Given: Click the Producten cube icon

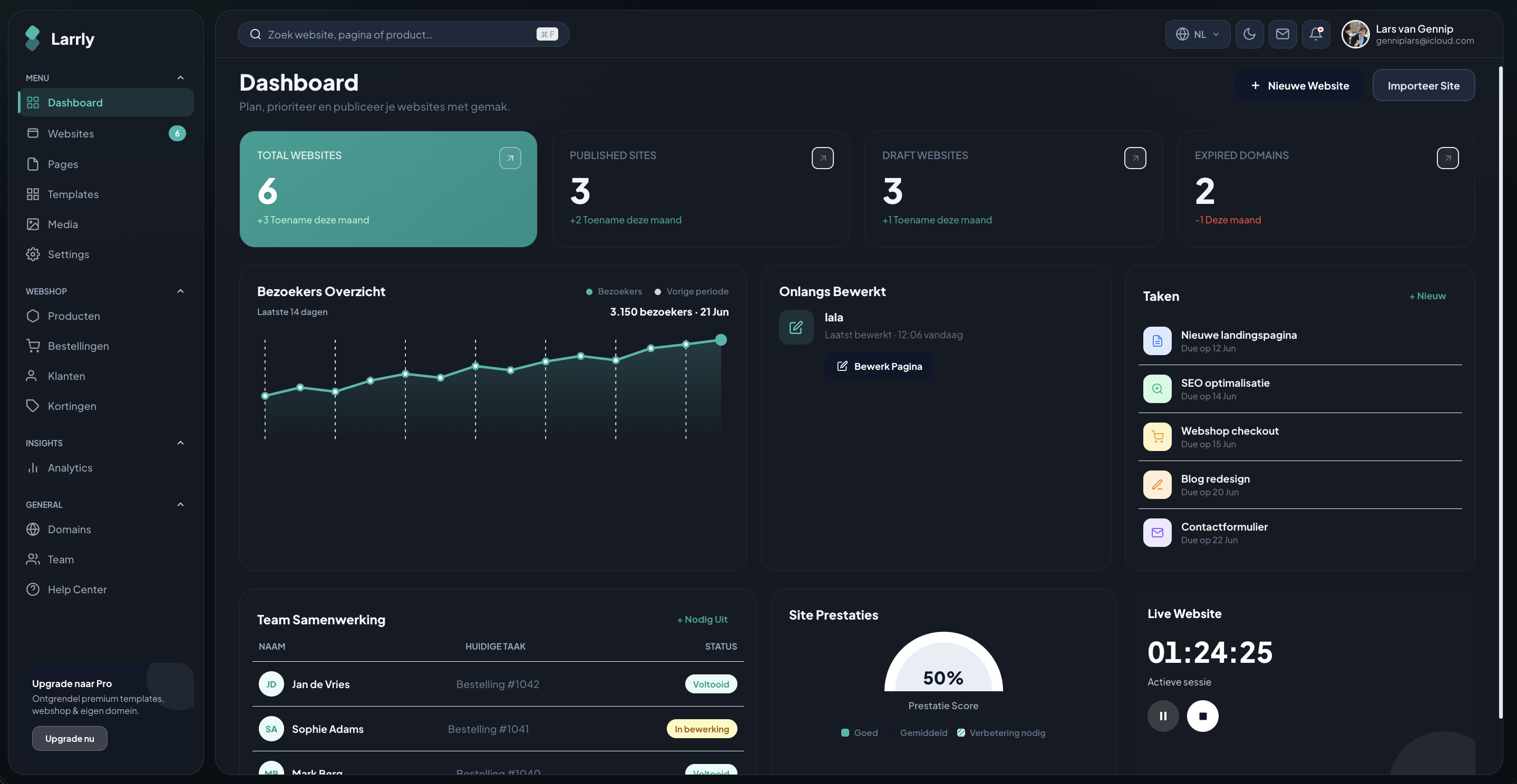Looking at the screenshot, I should click(33, 316).
